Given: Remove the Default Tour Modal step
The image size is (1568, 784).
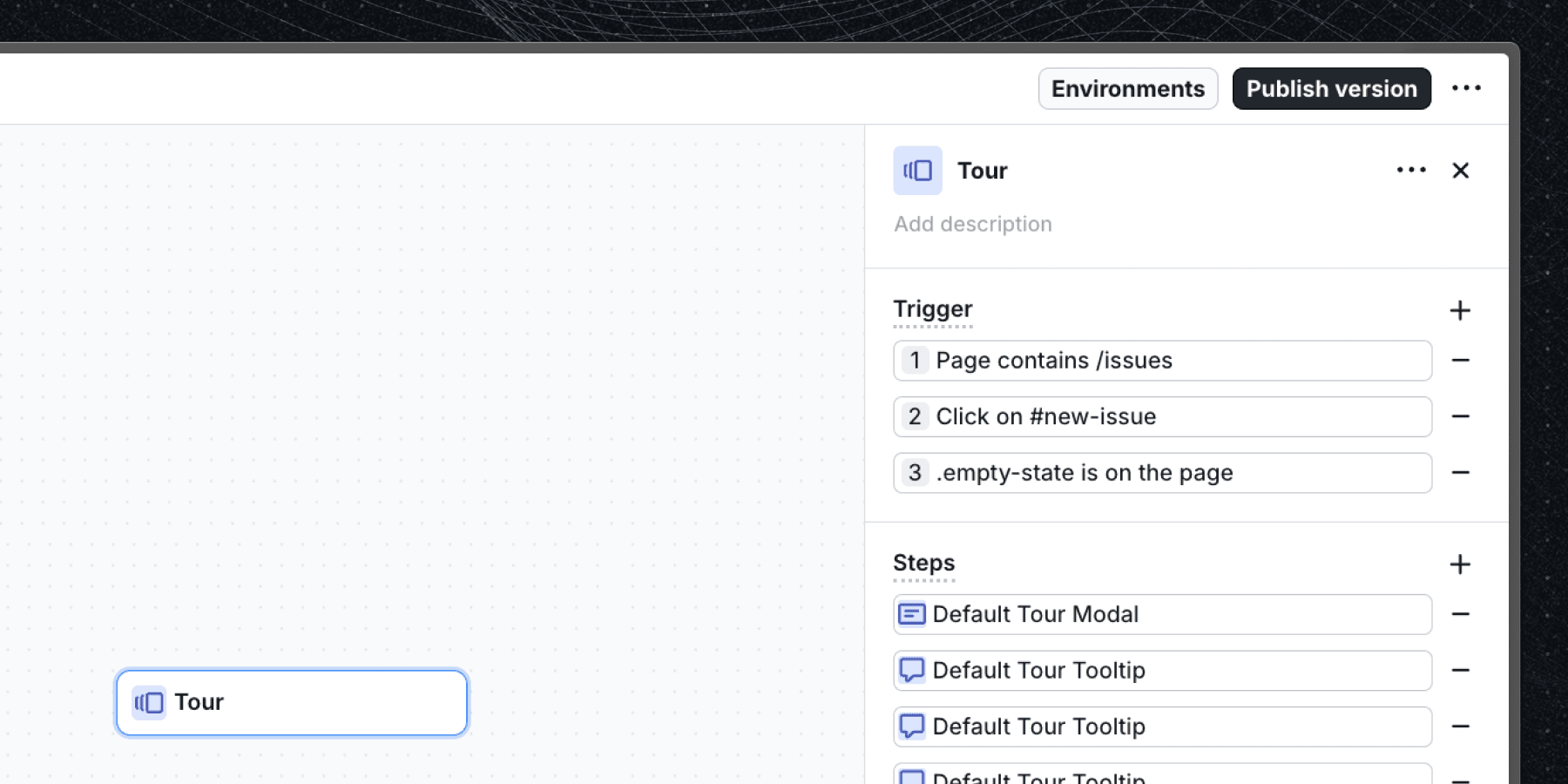Looking at the screenshot, I should [x=1461, y=614].
